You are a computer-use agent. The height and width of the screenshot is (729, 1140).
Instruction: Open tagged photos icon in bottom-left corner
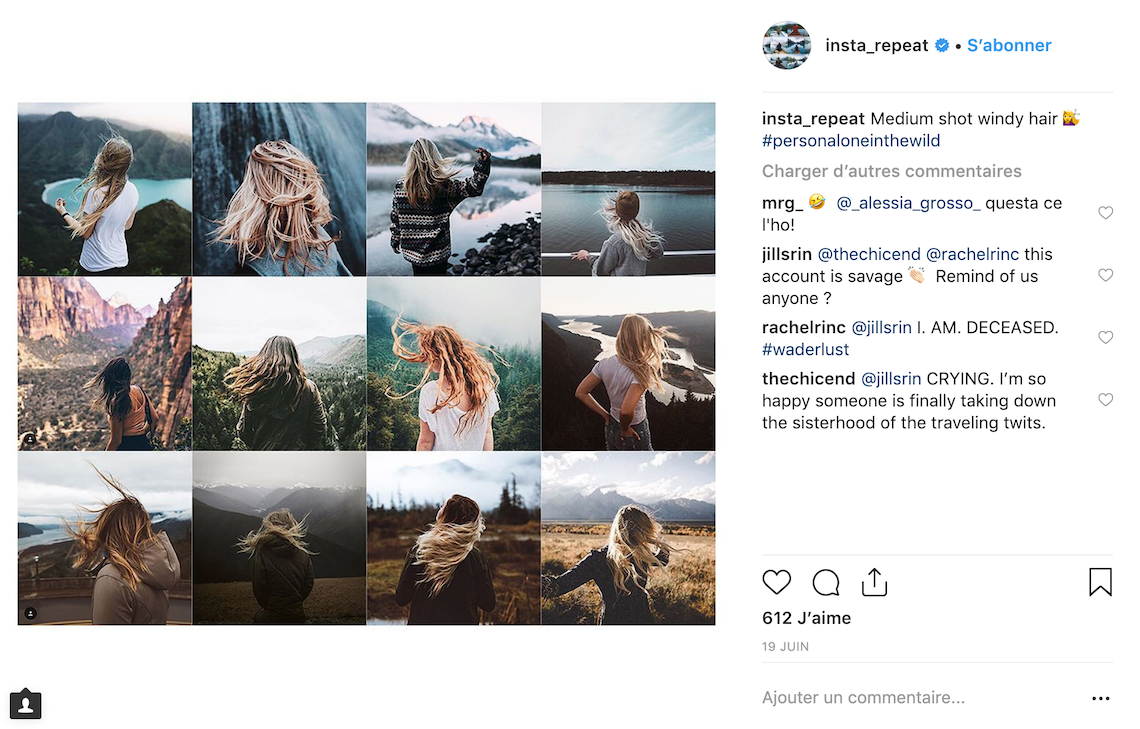point(25,704)
